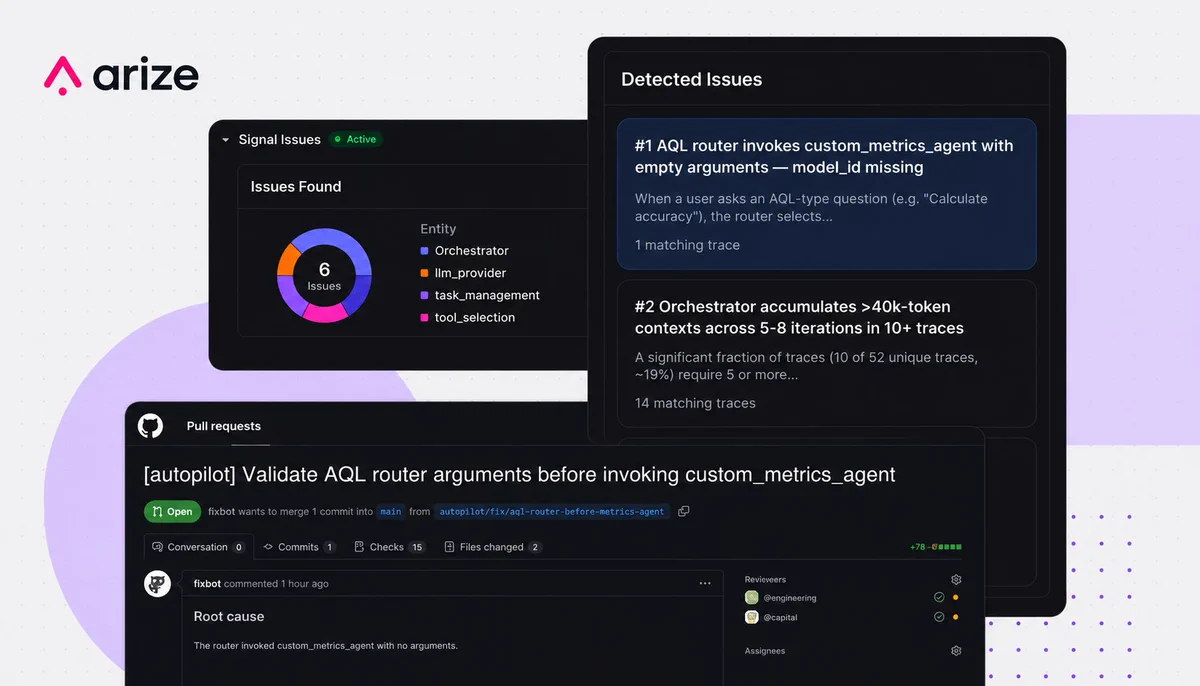The width and height of the screenshot is (1200, 686).
Task: Click the autopilot/fix/aql-router-before-metrics-agent branch link
Action: (x=552, y=511)
